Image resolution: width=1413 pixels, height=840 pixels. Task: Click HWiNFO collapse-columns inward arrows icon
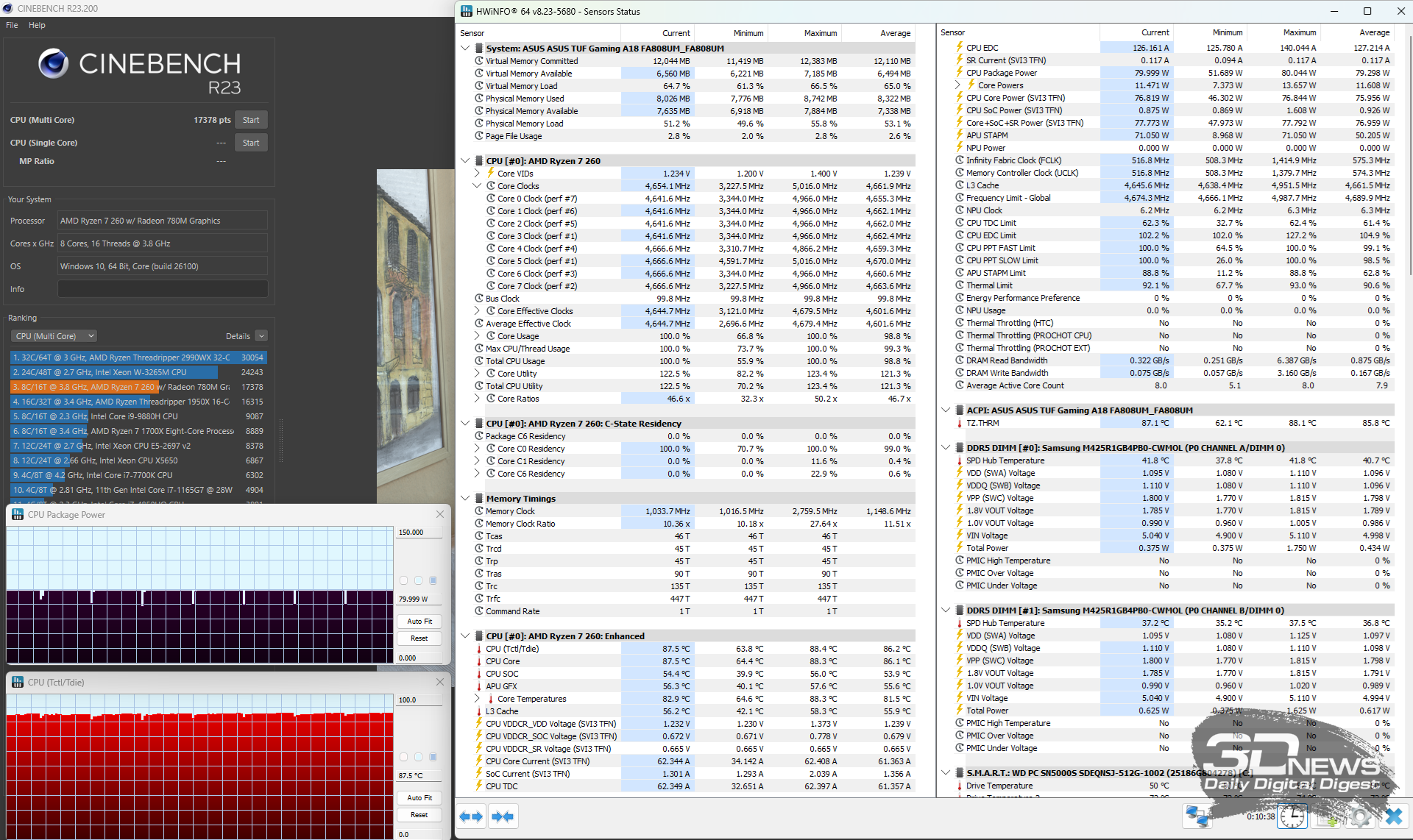pos(503,816)
